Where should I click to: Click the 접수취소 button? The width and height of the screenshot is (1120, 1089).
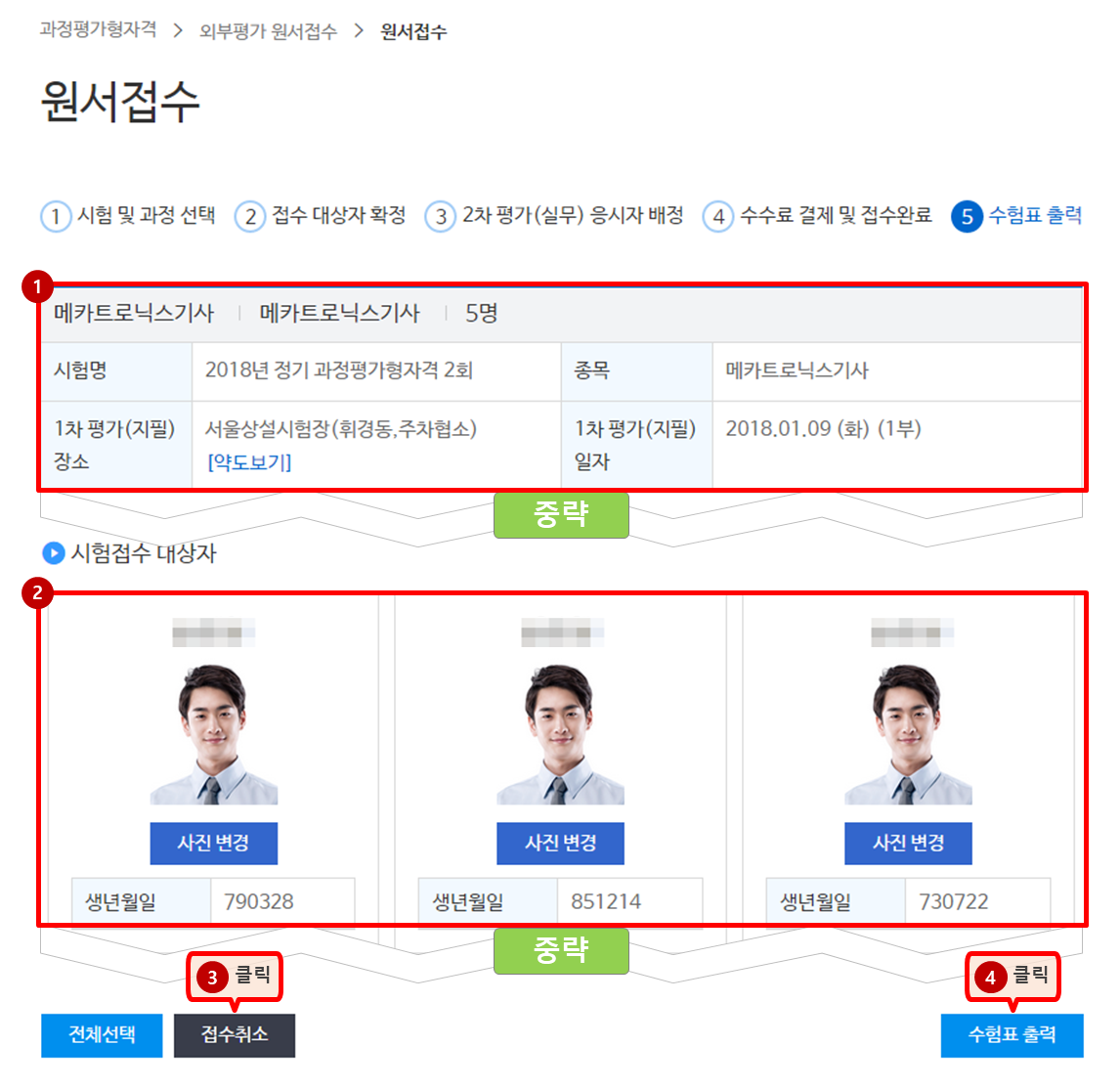coord(235,1035)
